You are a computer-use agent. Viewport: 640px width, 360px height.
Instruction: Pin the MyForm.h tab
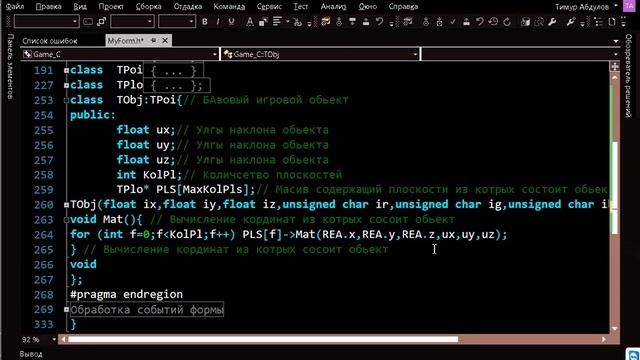click(153, 40)
